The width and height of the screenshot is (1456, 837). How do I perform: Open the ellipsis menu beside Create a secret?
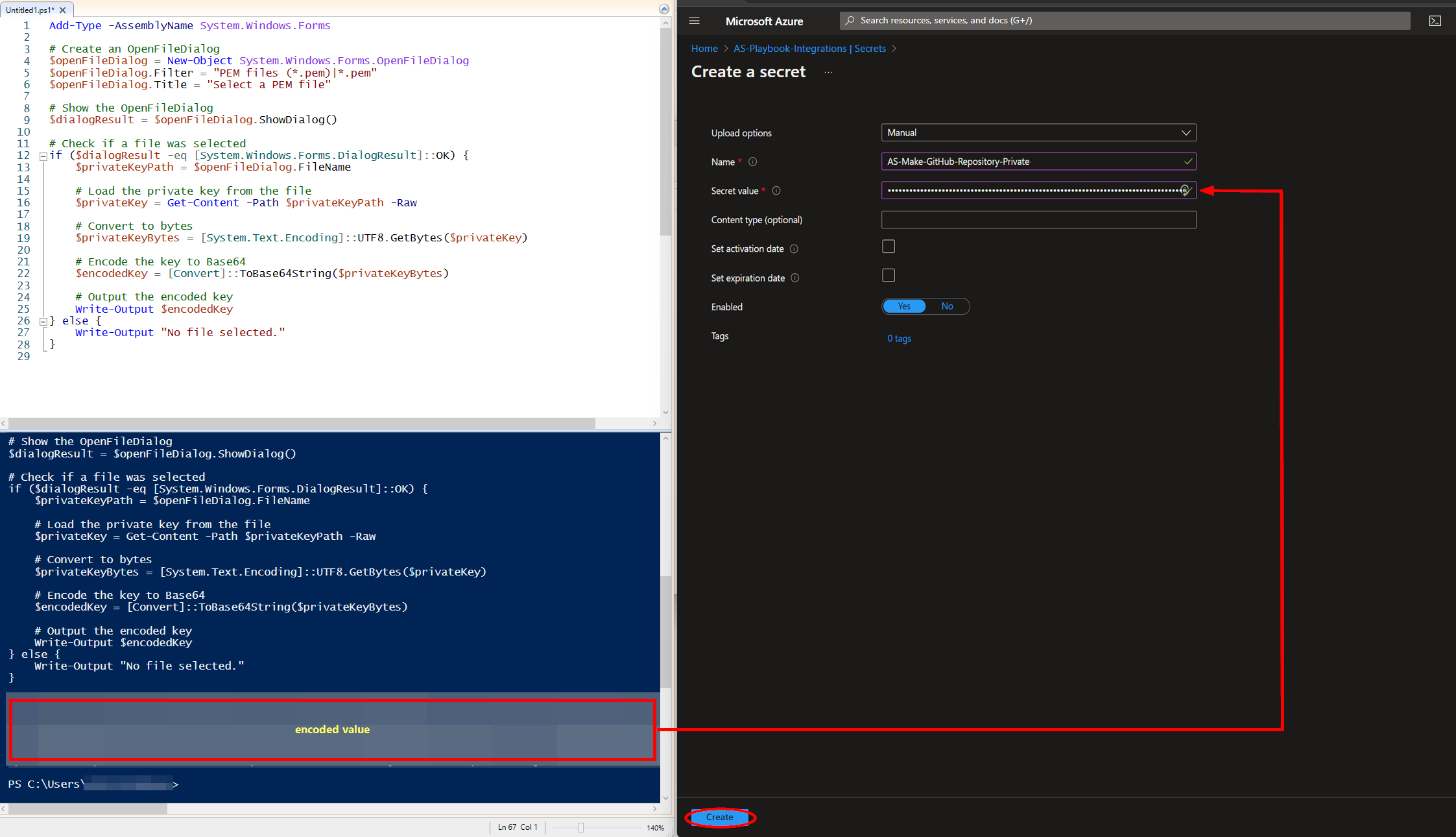pyautogui.click(x=828, y=72)
